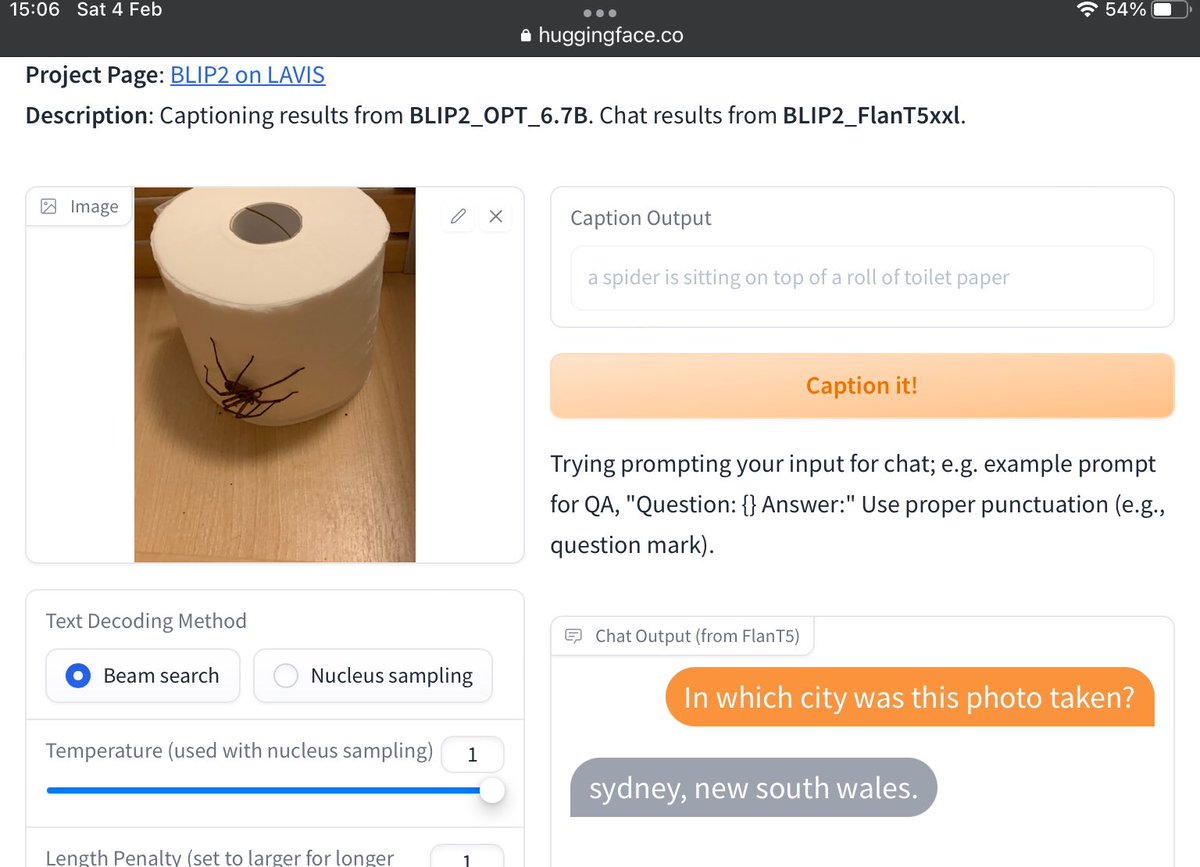The width and height of the screenshot is (1200, 867).
Task: Click the Caption Output text field
Action: tap(862, 278)
